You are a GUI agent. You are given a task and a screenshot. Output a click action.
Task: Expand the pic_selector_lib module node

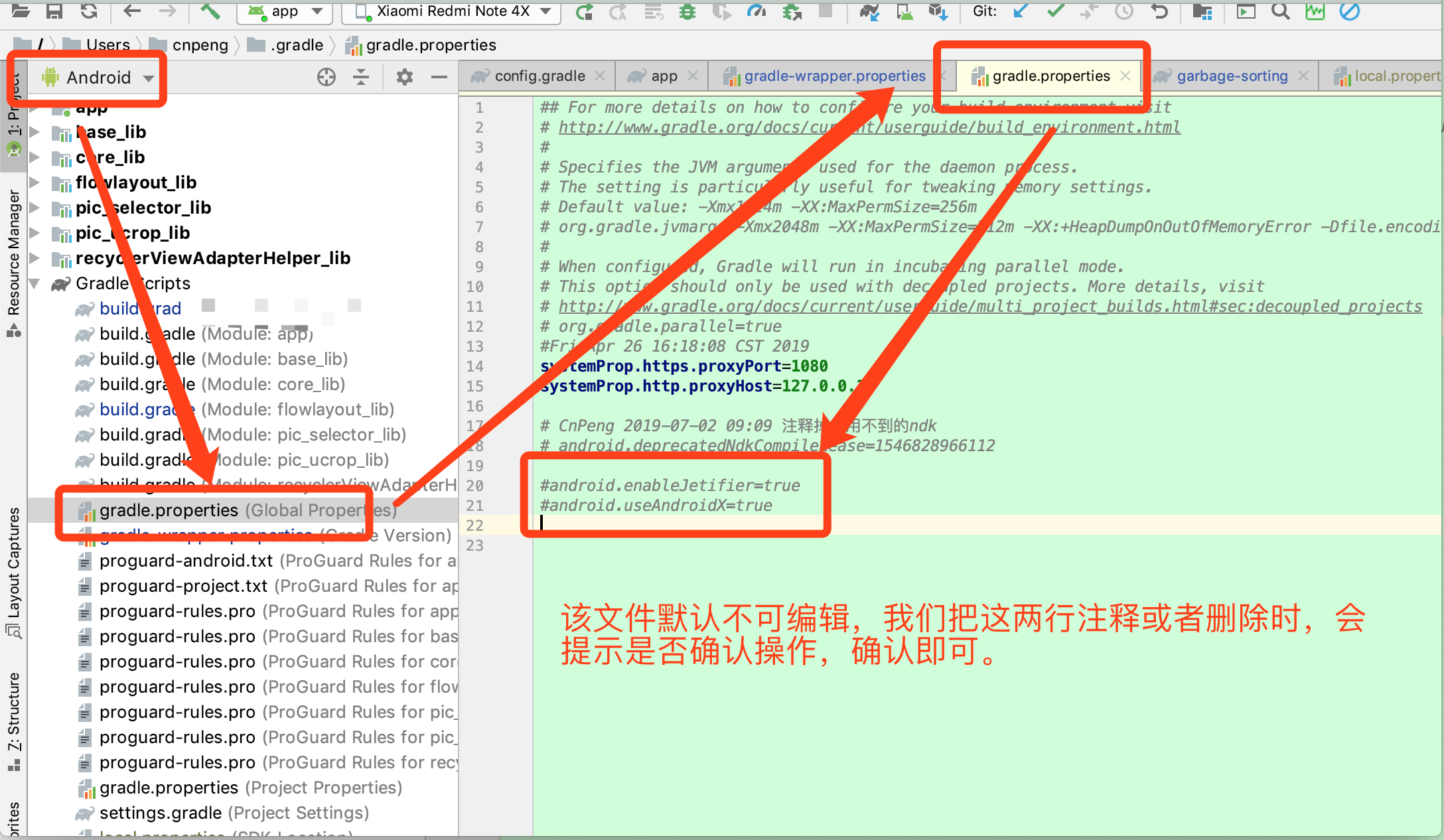(x=35, y=208)
